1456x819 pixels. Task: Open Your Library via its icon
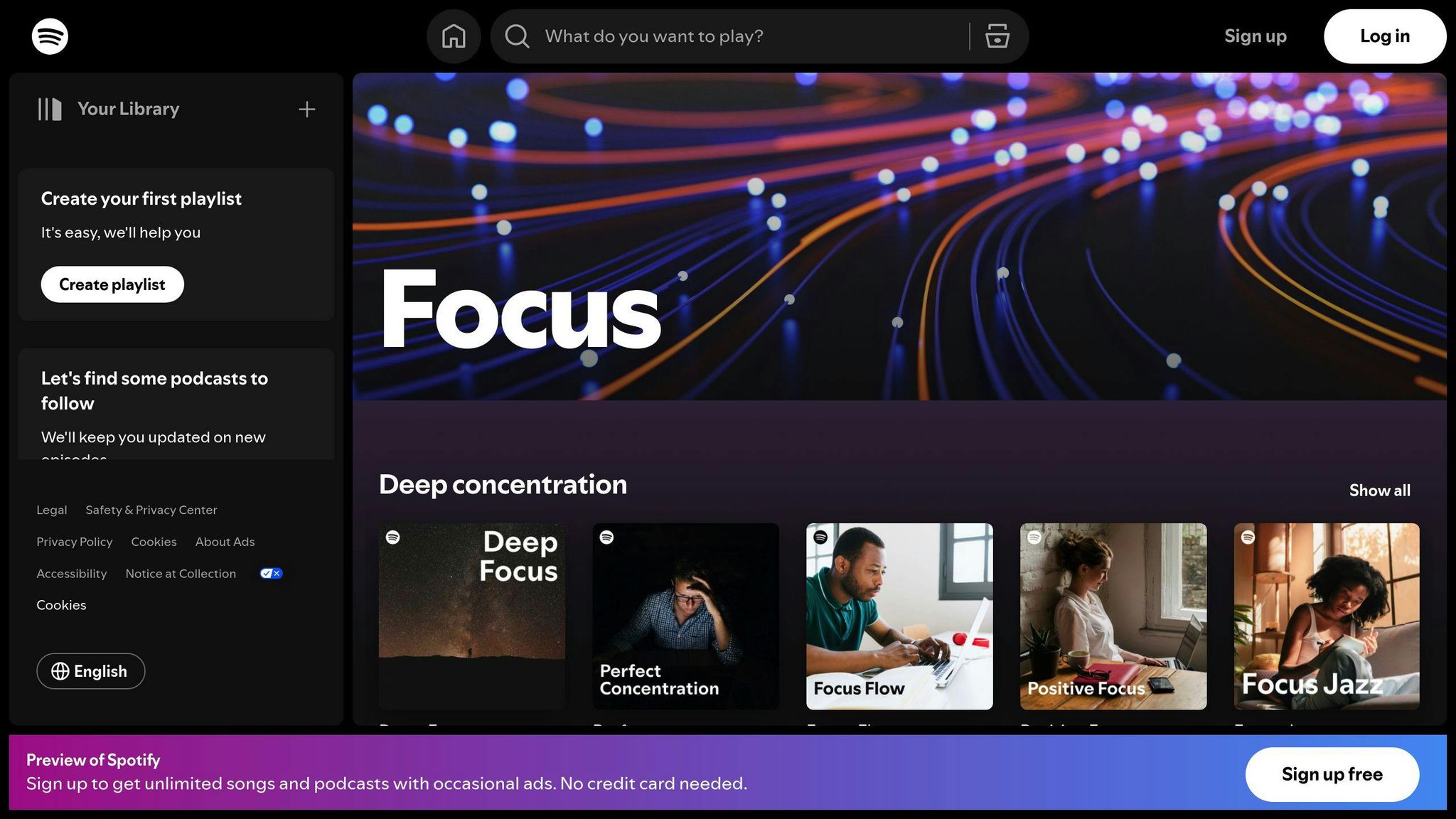tap(48, 109)
